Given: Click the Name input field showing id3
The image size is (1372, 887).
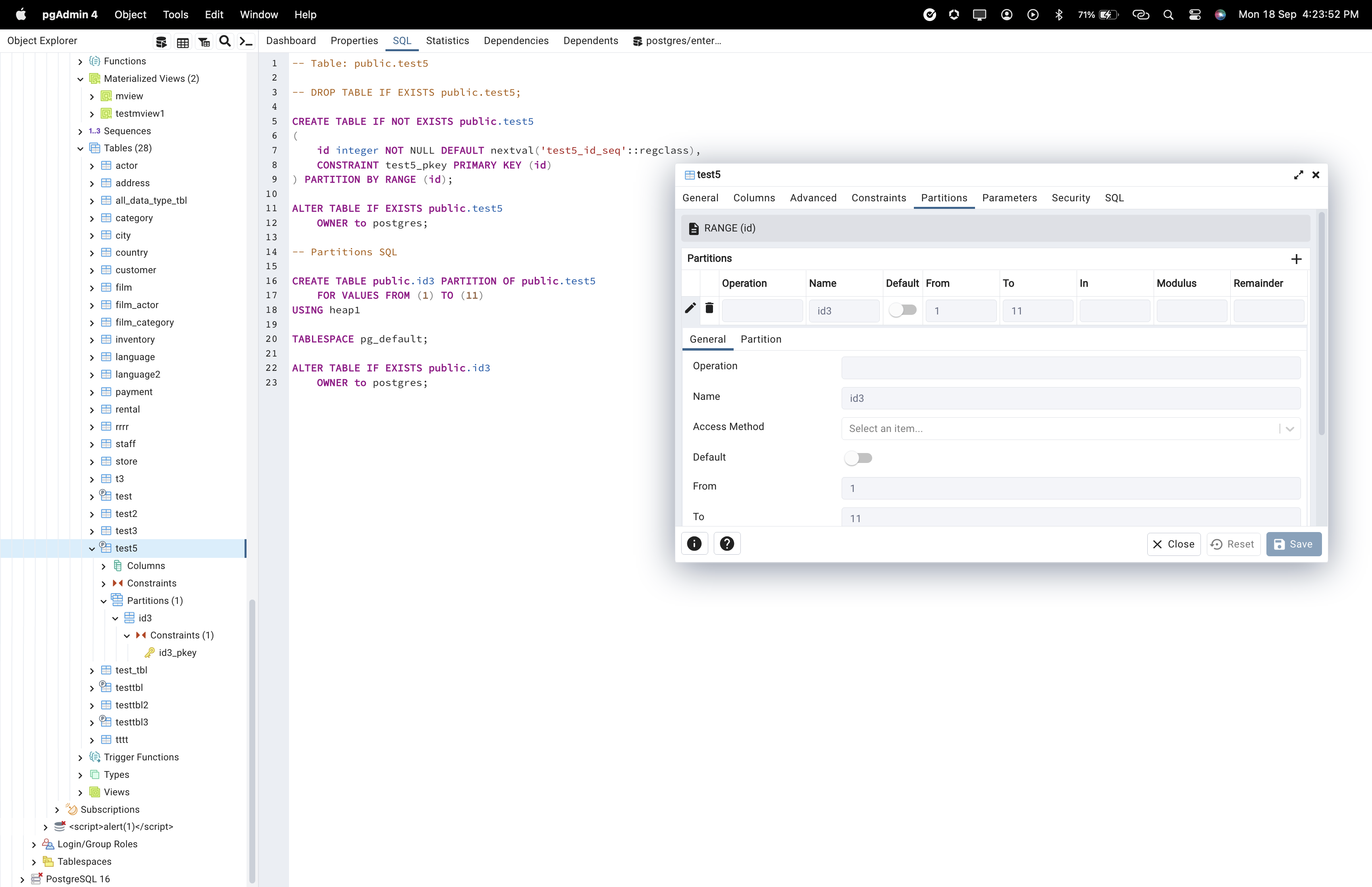Looking at the screenshot, I should 1070,398.
